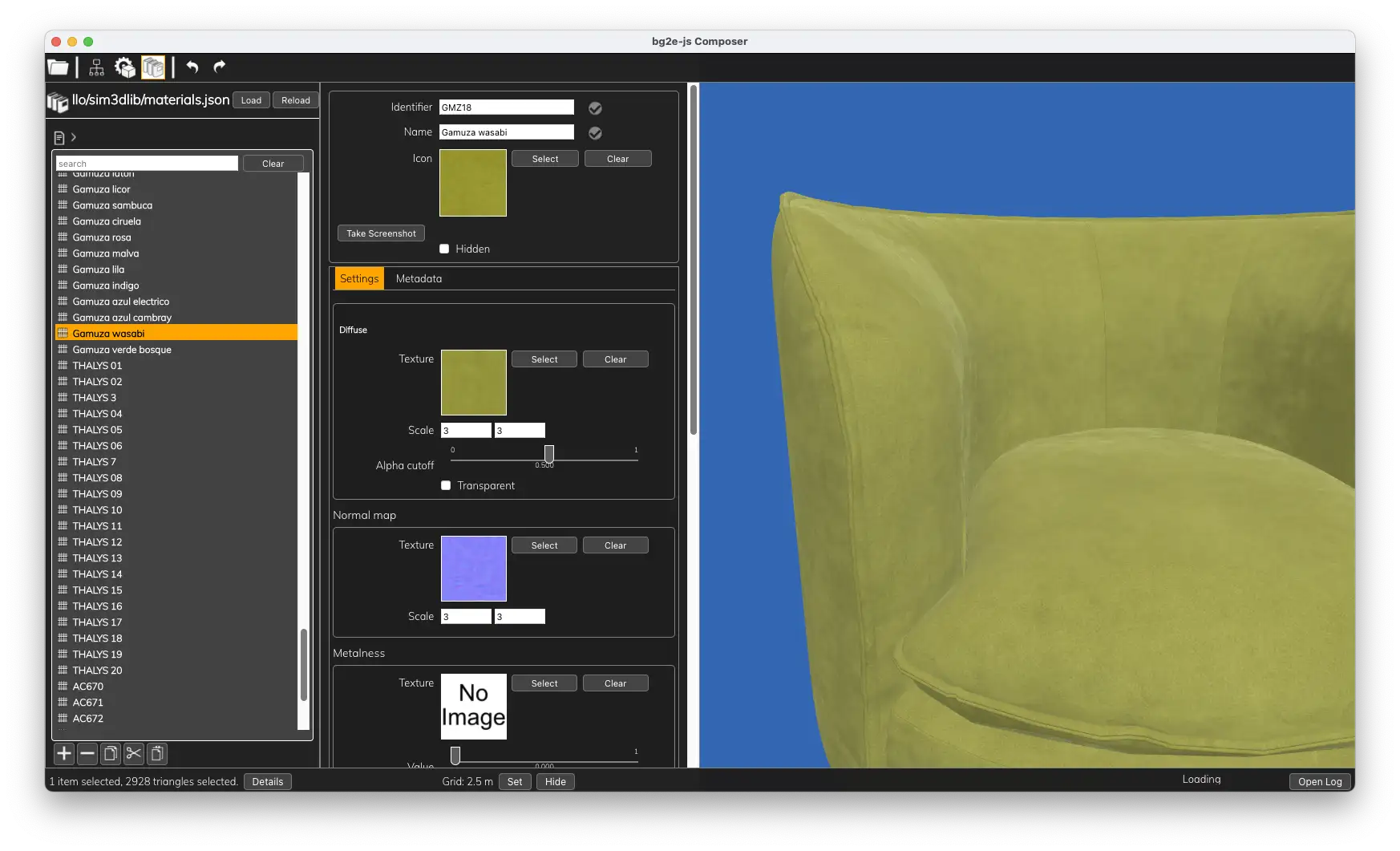This screenshot has width=1400, height=851.
Task: Clear the Metalness texture
Action: pos(616,683)
